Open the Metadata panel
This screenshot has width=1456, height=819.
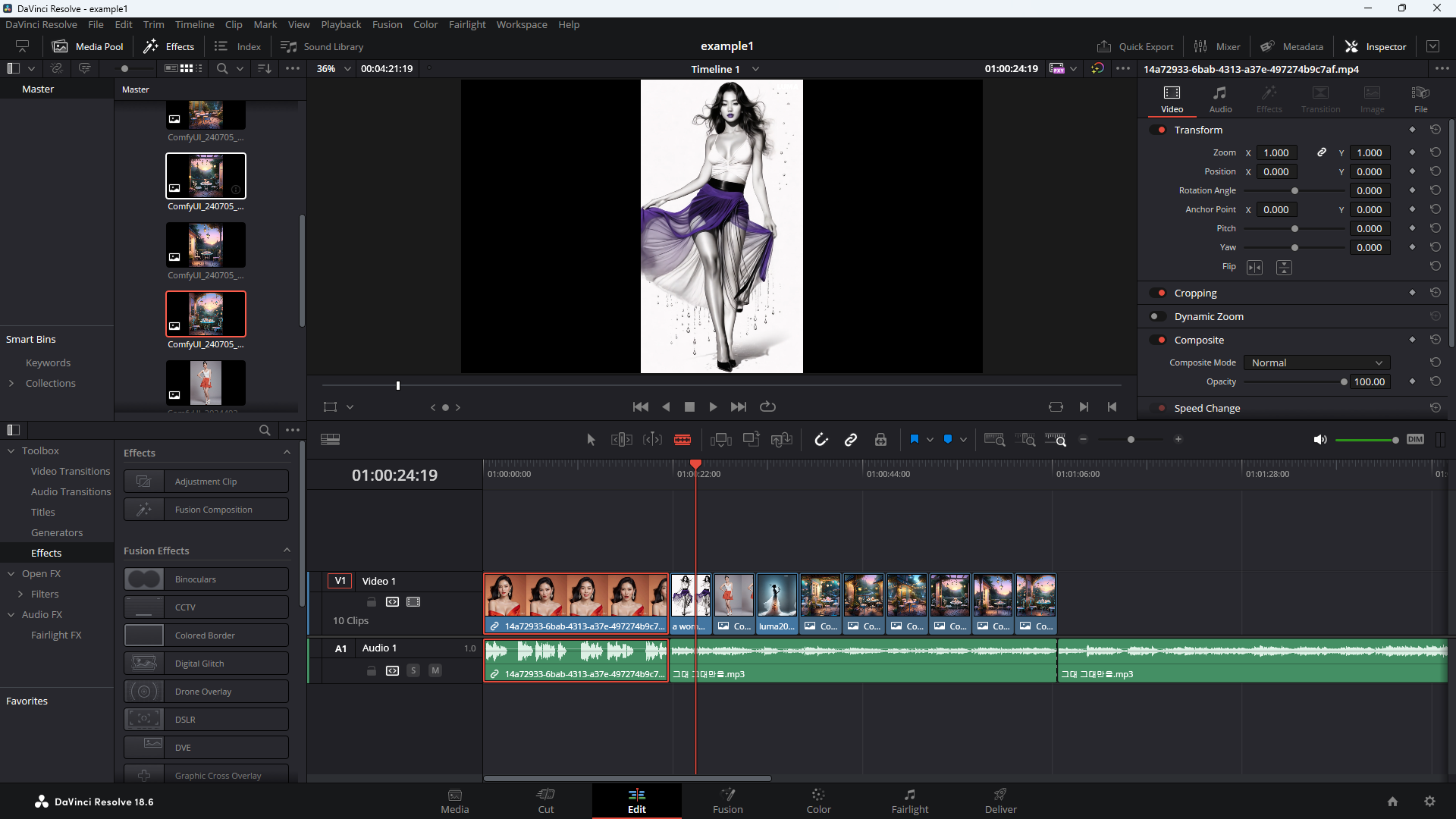coord(1291,46)
